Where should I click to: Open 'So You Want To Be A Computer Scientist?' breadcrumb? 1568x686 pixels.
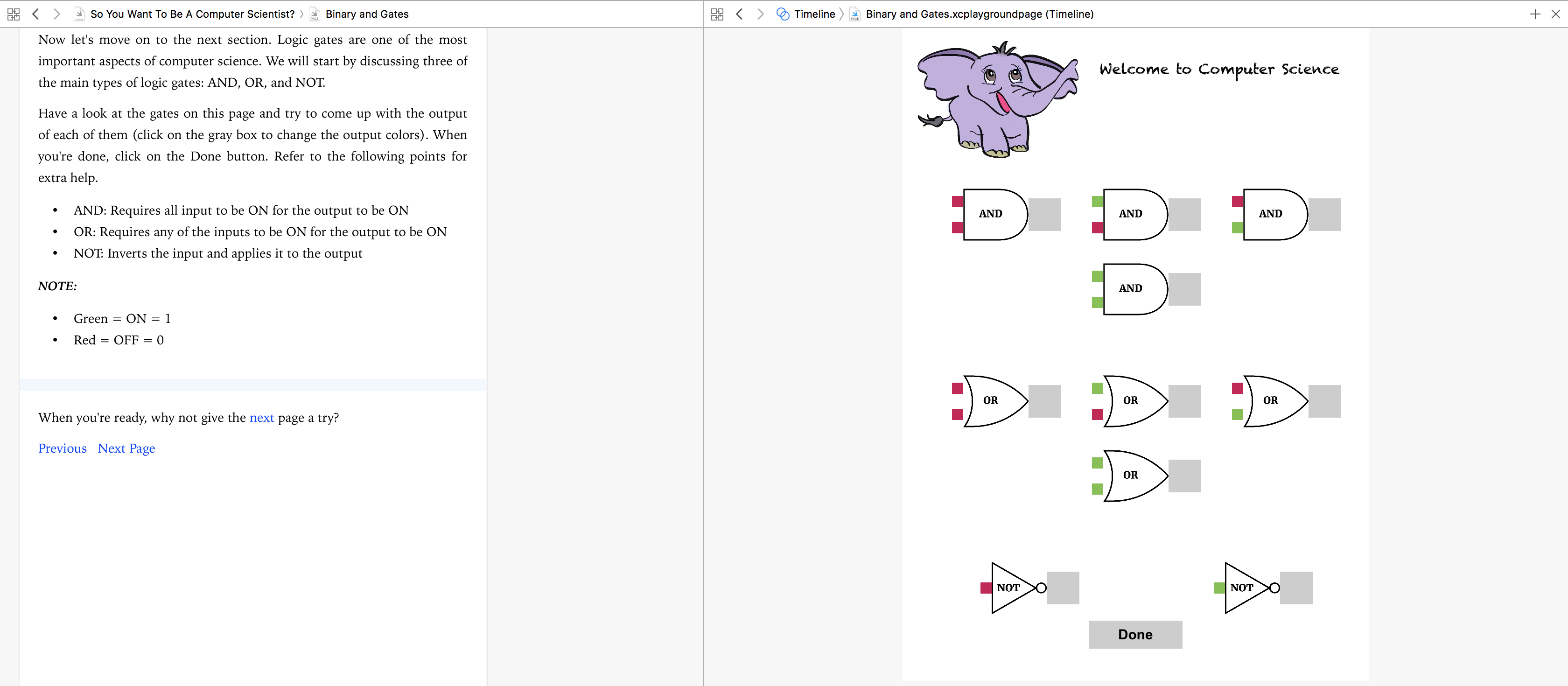pyautogui.click(x=192, y=14)
